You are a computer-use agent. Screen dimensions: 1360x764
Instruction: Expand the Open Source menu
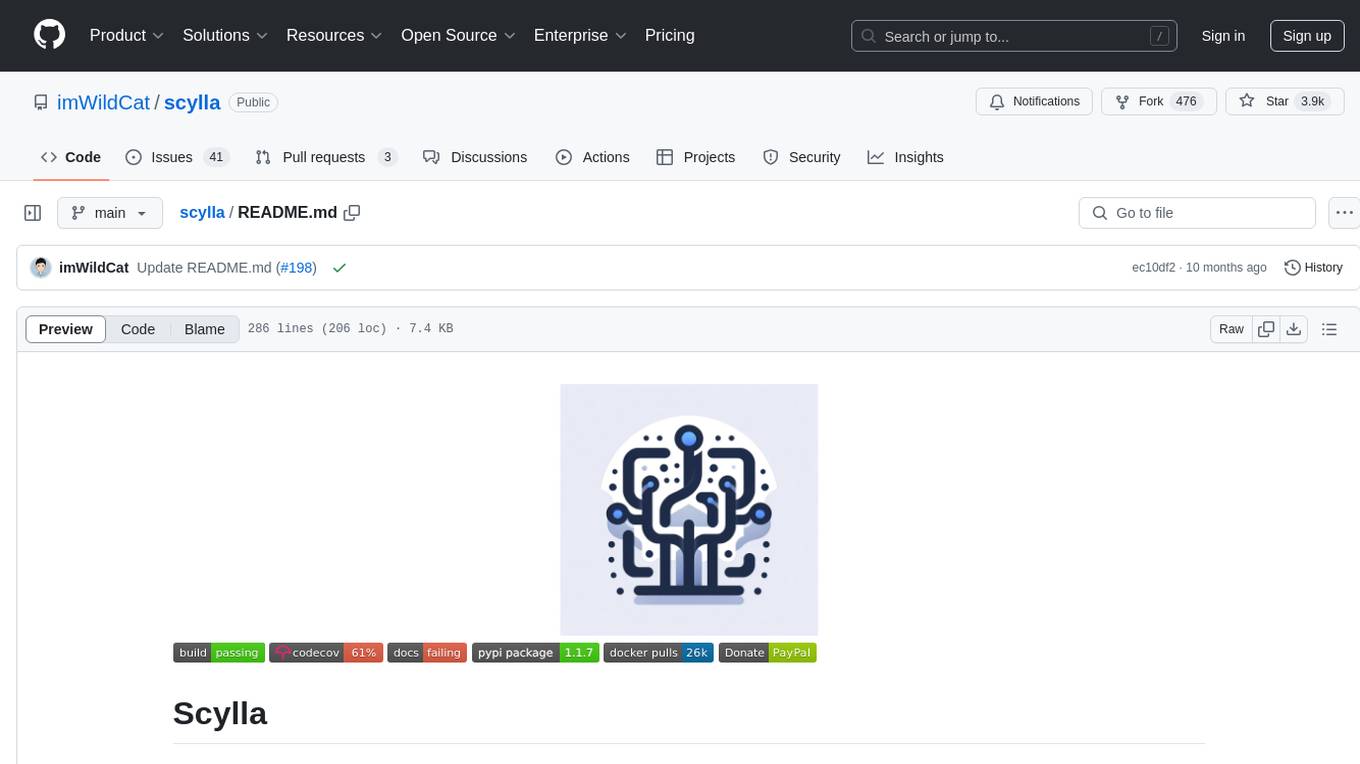(458, 35)
